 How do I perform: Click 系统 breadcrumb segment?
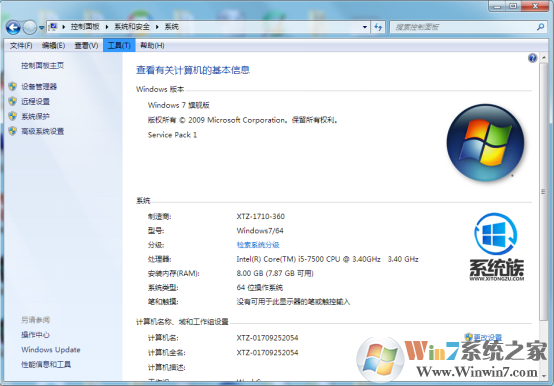[172, 26]
